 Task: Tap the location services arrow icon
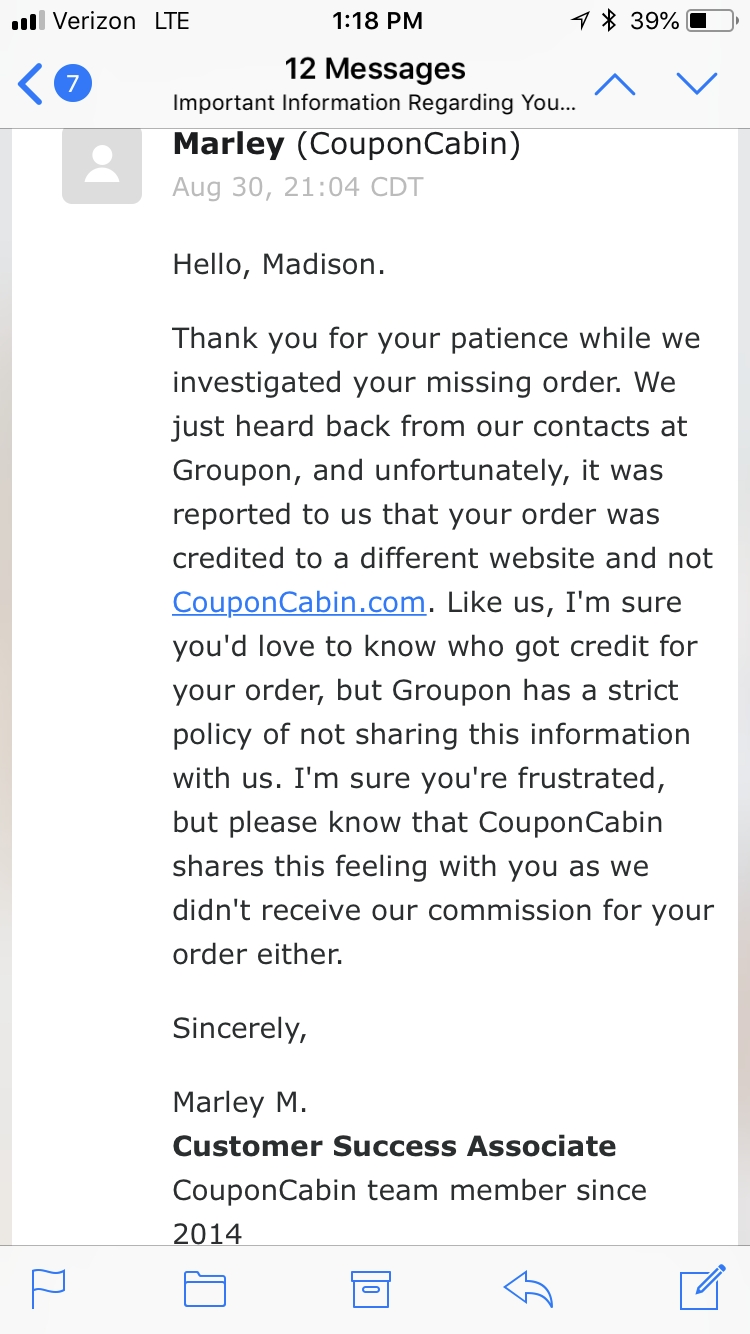pos(580,20)
